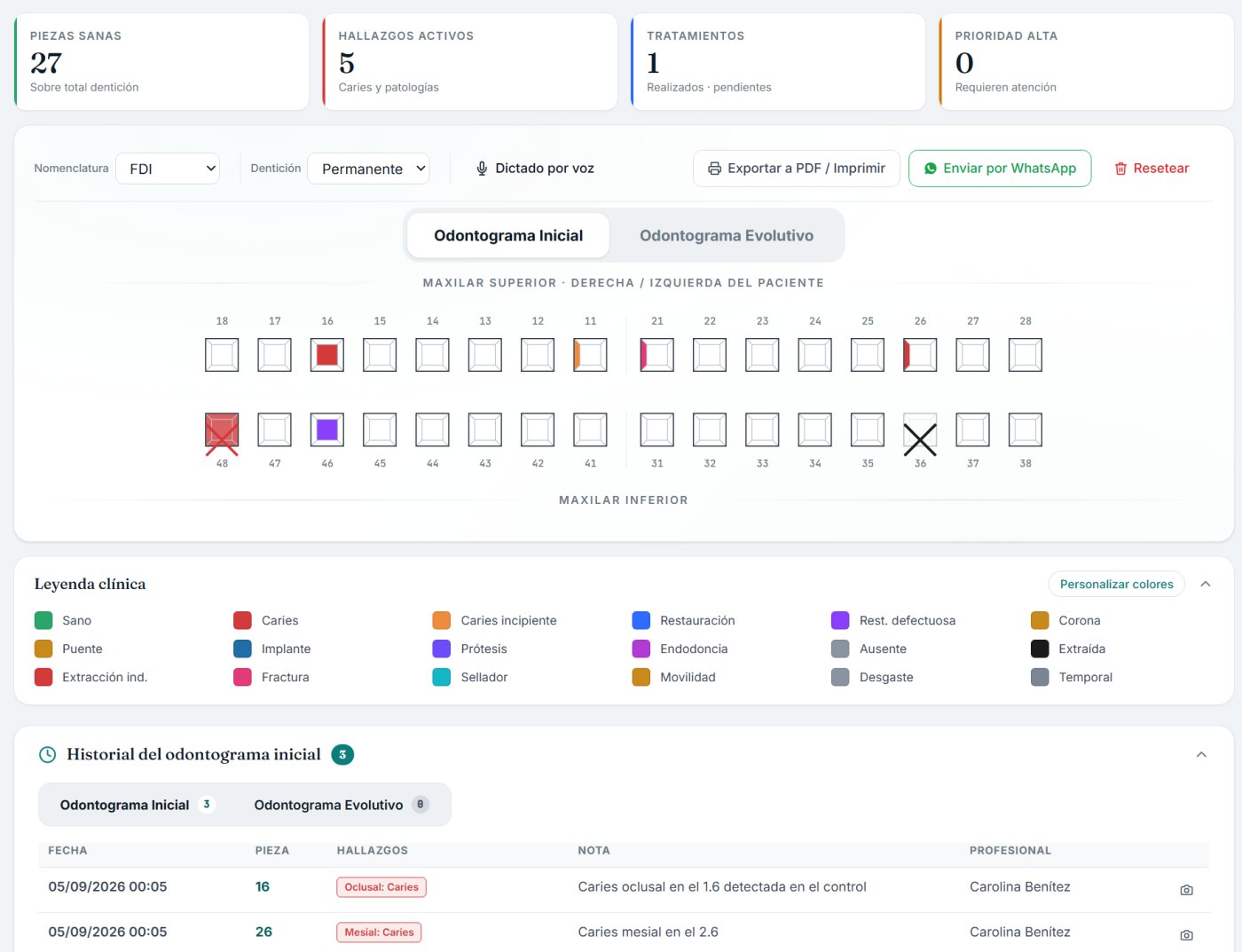Viewport: 1242px width, 952px height.
Task: Click the WhatsApp logo icon
Action: click(931, 169)
